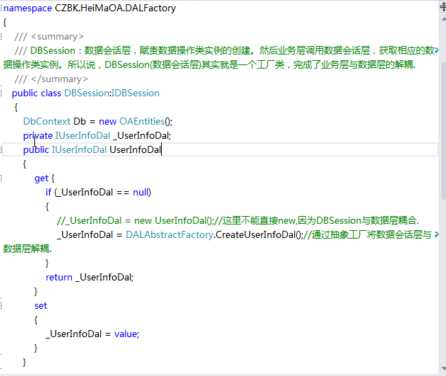This screenshot has width=446, height=376.
Task: Click the CreateUserInfoDal() method call
Action: pos(258,235)
